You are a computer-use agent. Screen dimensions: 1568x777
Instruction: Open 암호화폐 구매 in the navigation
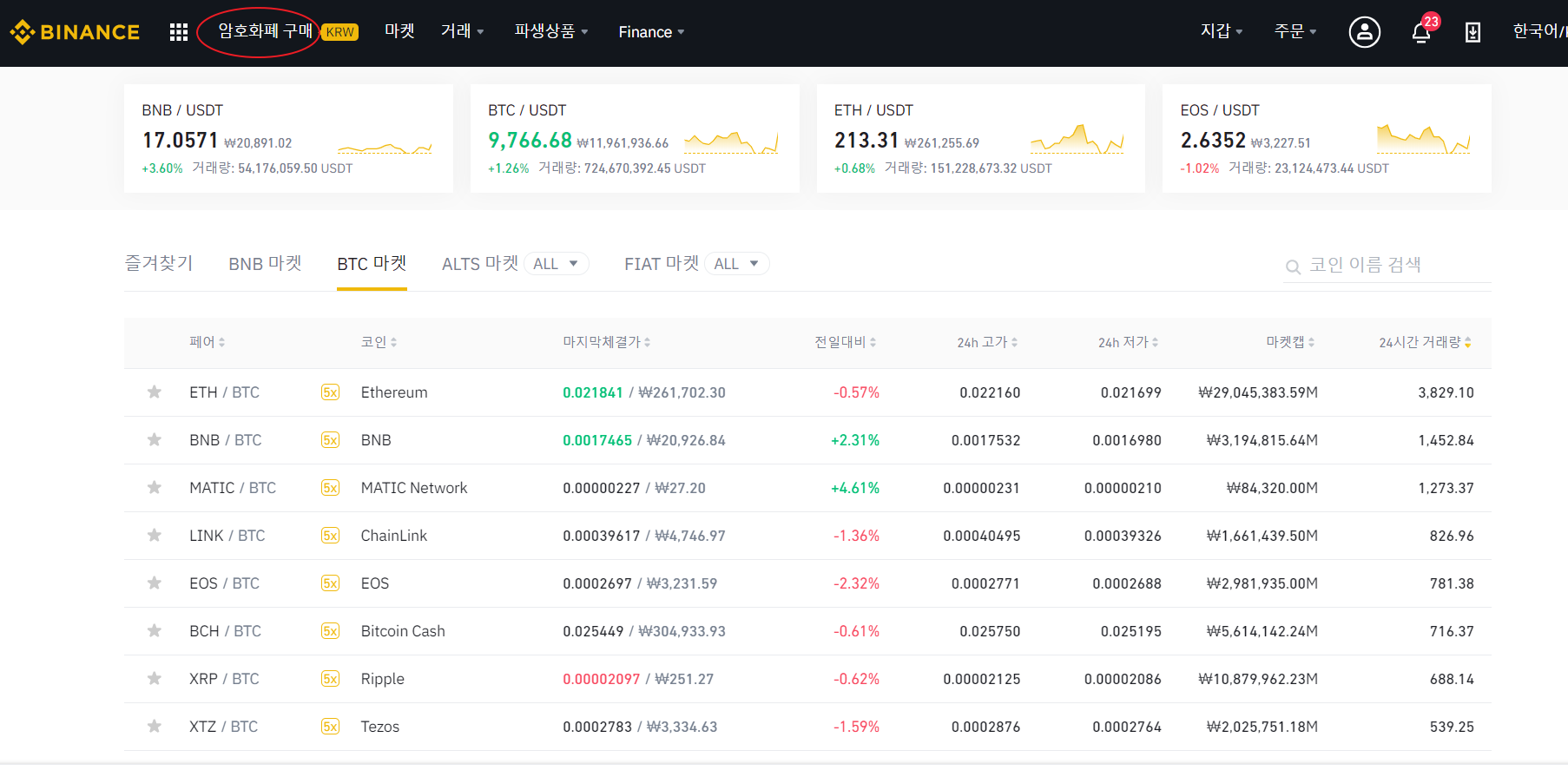(x=265, y=31)
